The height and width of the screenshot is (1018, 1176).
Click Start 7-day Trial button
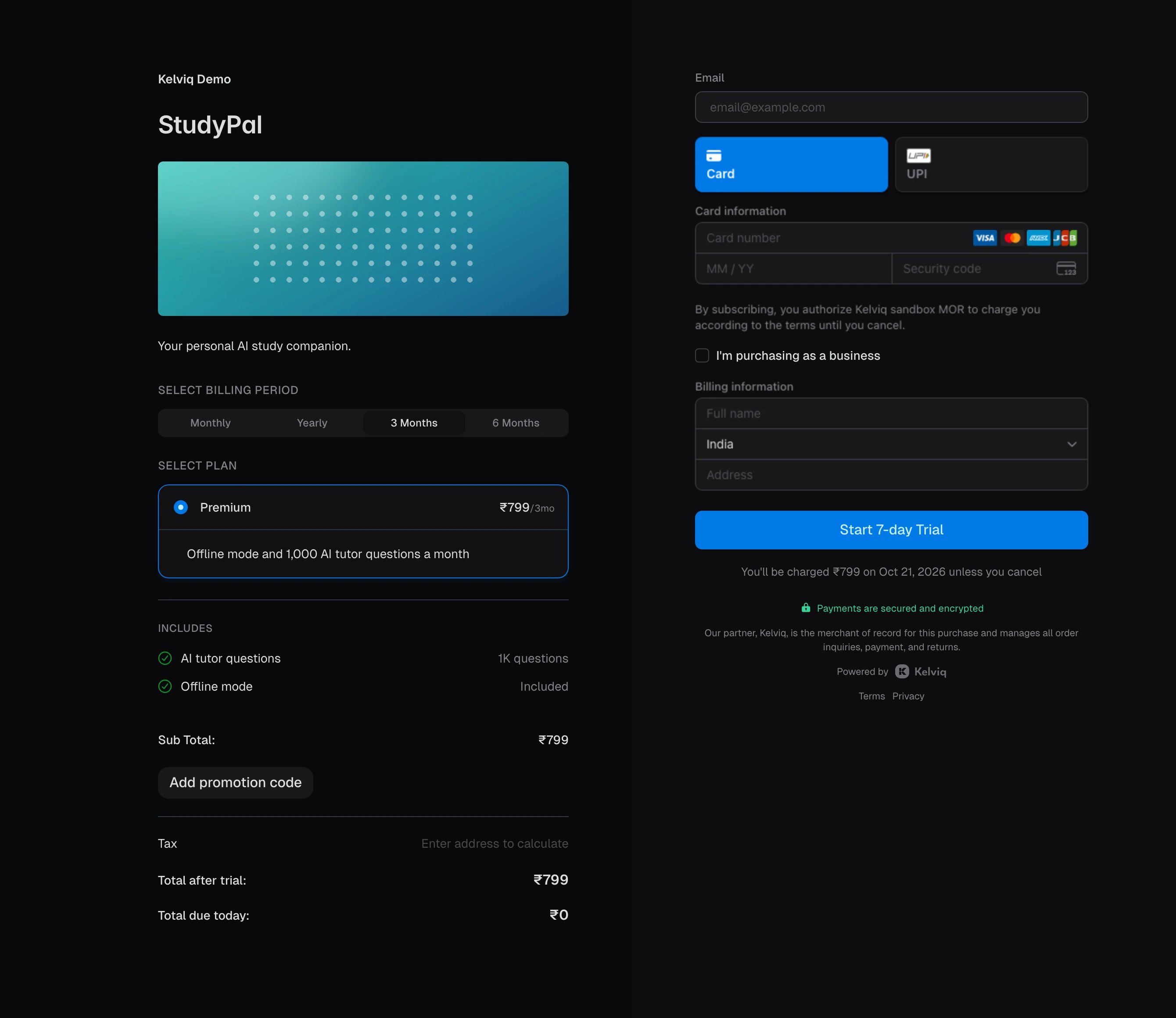point(891,530)
